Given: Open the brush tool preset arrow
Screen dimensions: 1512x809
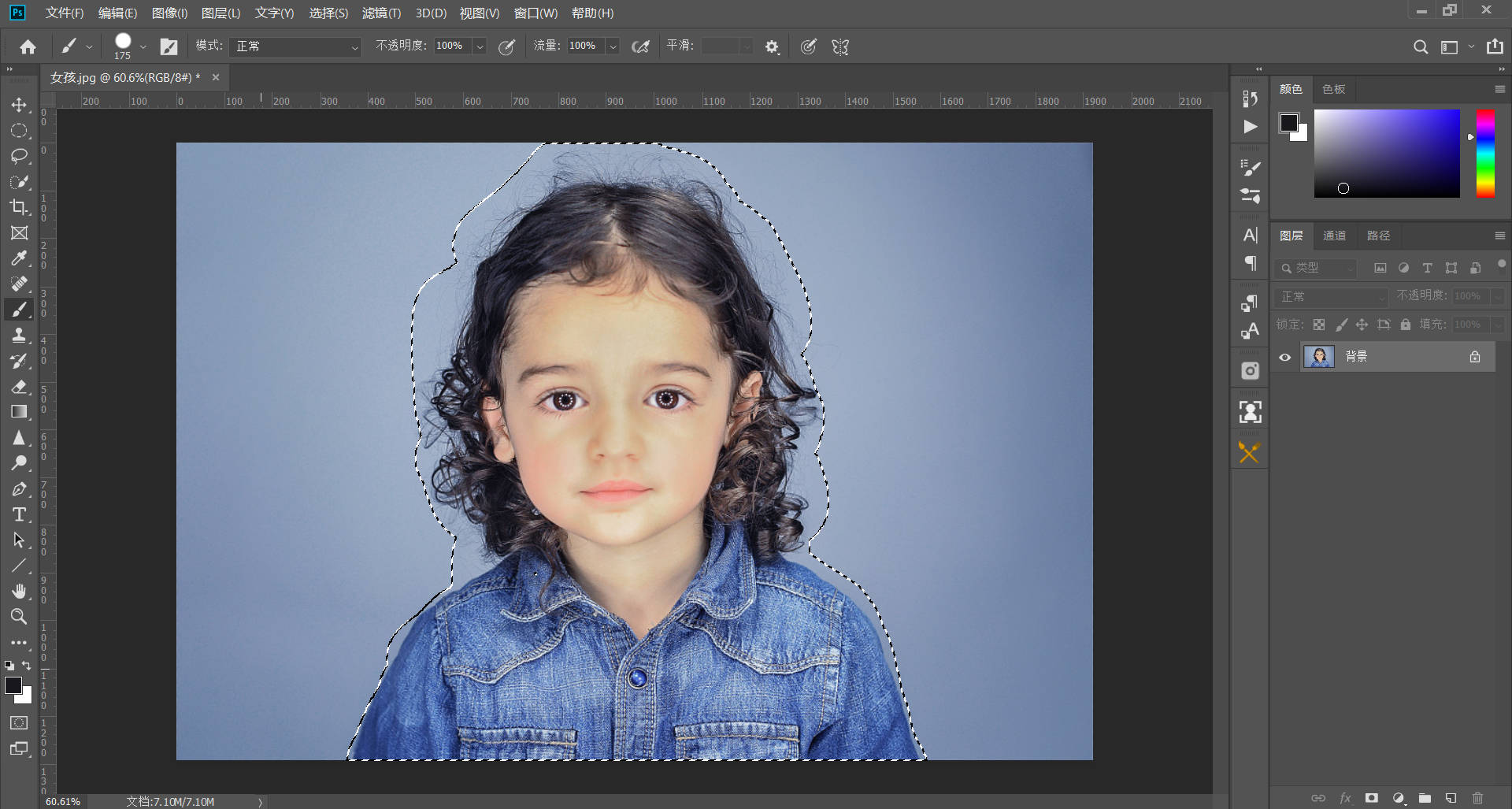Looking at the screenshot, I should point(89,47).
